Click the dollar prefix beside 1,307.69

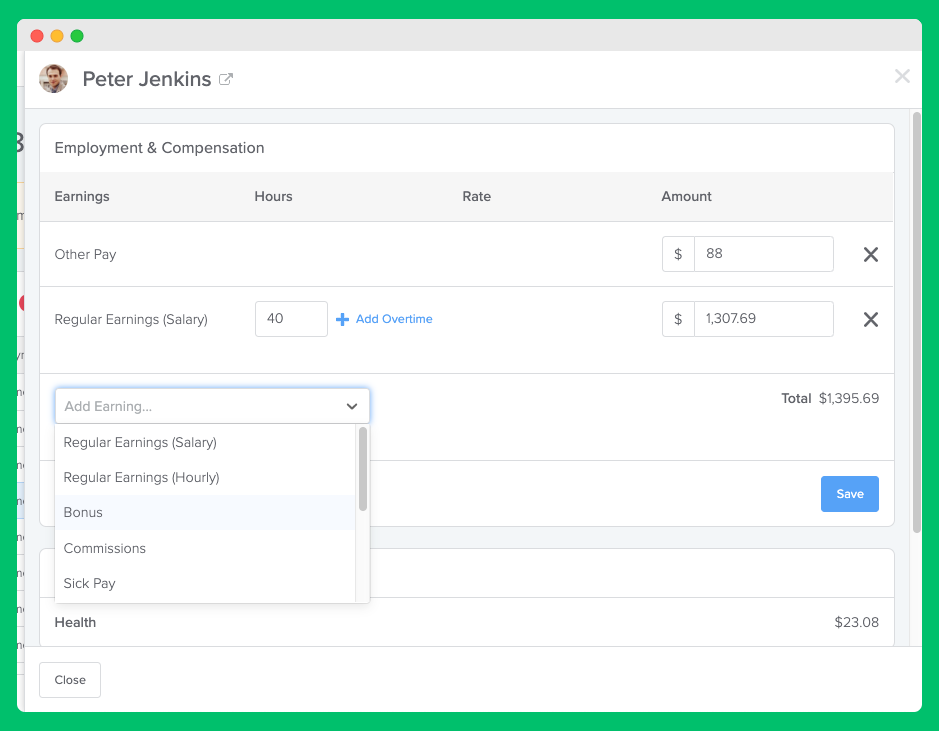(x=677, y=318)
